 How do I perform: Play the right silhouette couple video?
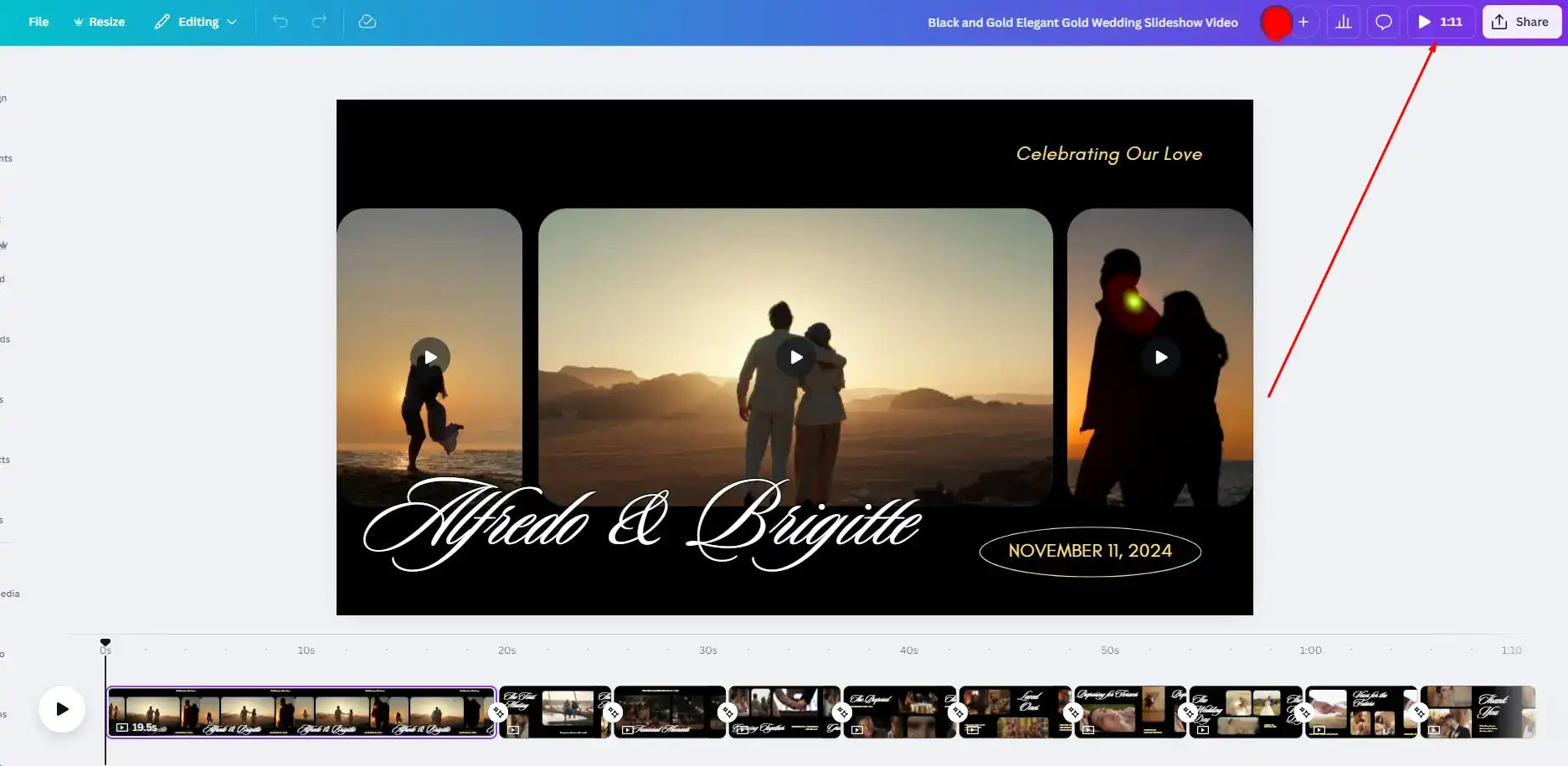click(1161, 357)
